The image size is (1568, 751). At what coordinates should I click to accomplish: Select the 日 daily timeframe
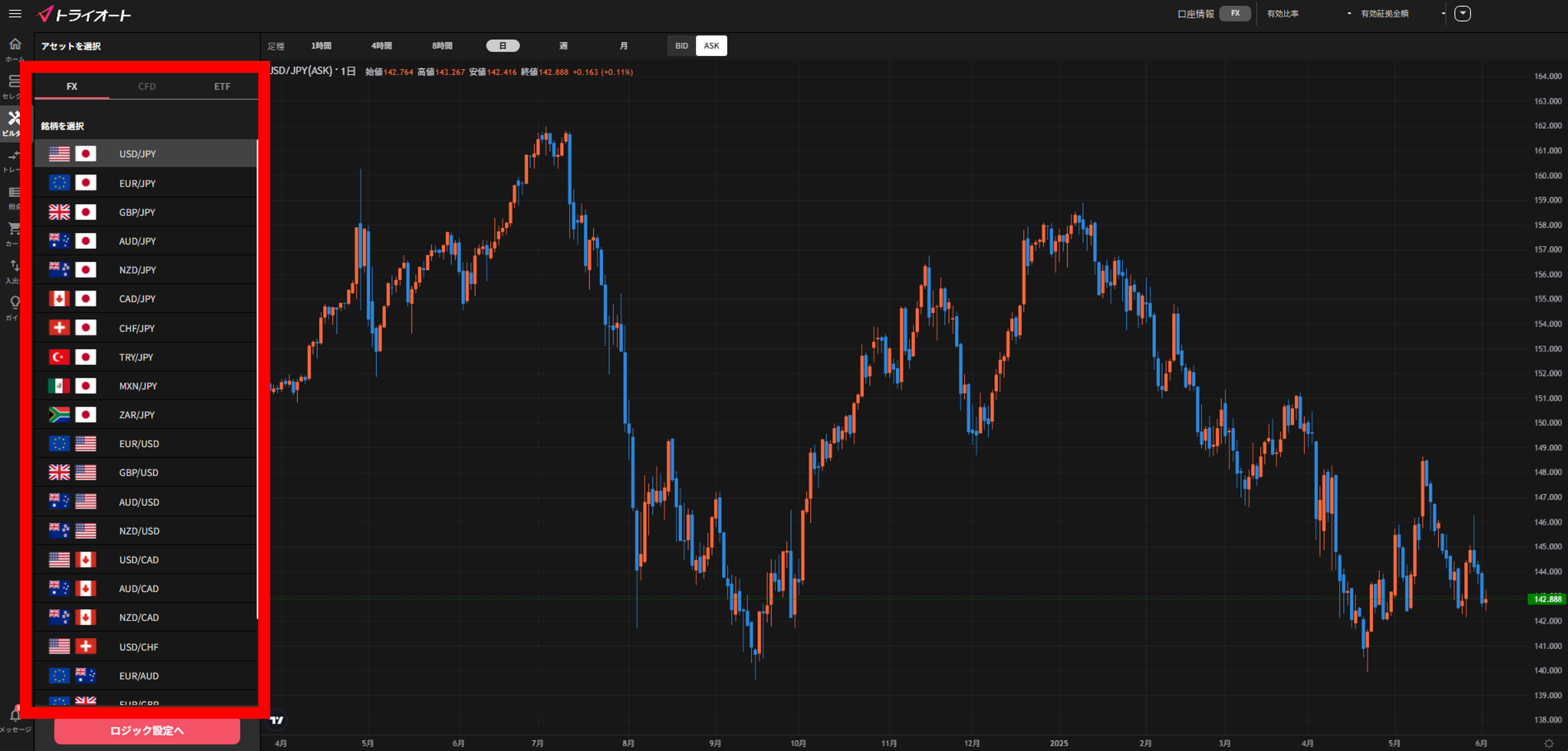click(503, 46)
